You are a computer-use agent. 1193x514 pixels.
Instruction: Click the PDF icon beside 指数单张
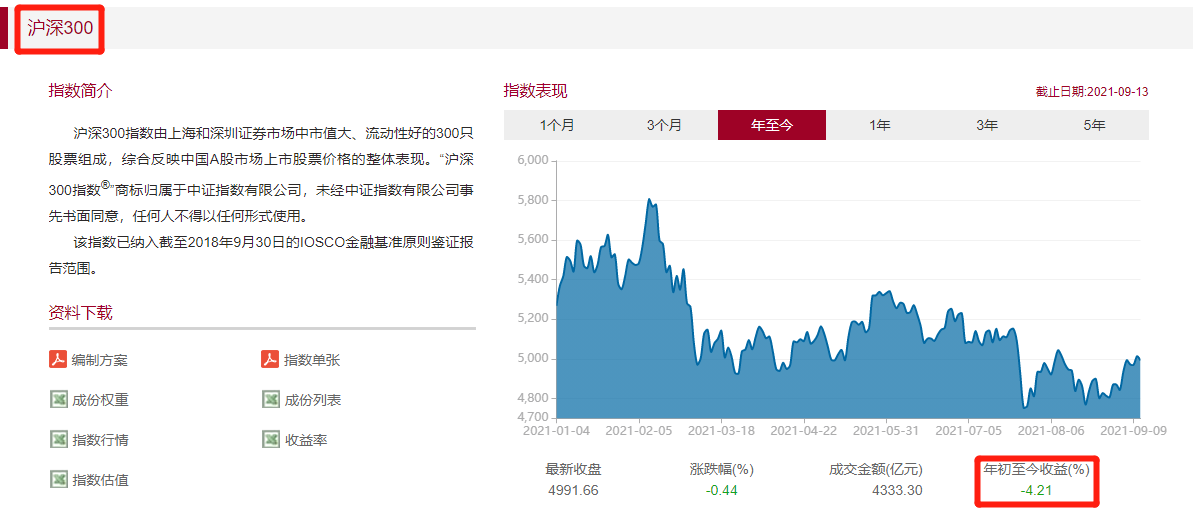[270, 360]
